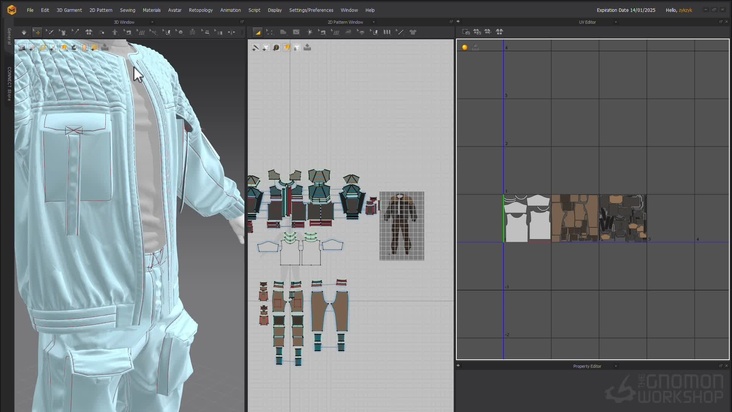Image resolution: width=732 pixels, height=412 pixels.
Task: Toggle the yellow sphere display icon in UV Editor
Action: click(x=465, y=47)
